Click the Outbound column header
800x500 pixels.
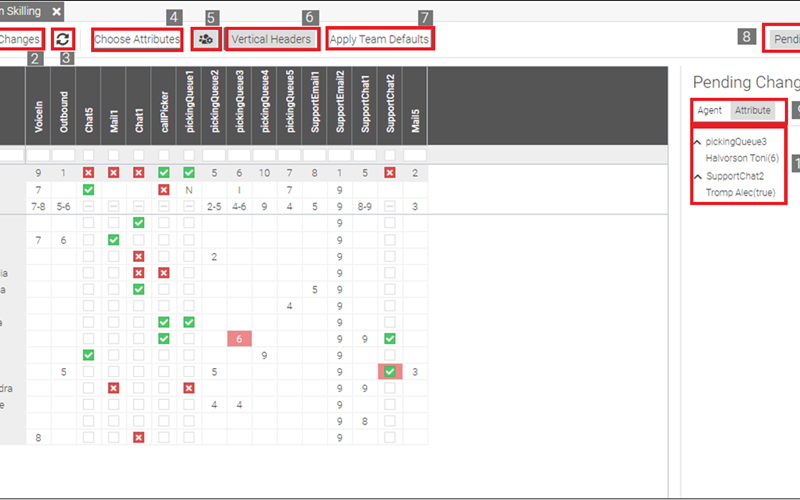click(63, 106)
